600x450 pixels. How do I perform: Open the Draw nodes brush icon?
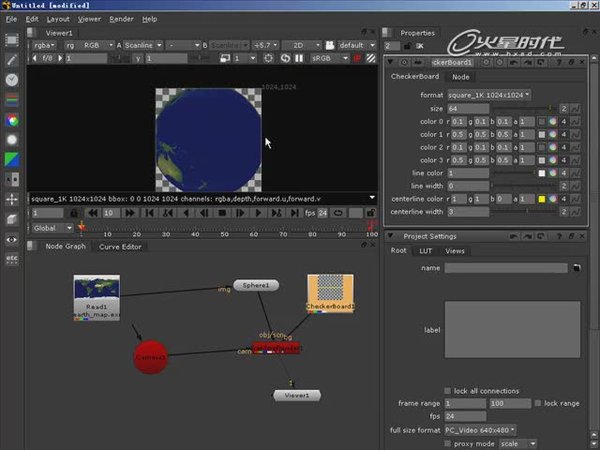click(x=12, y=59)
